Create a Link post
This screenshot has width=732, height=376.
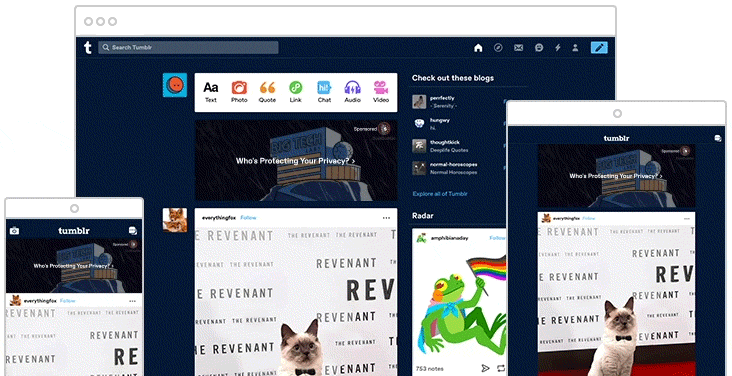click(x=296, y=92)
